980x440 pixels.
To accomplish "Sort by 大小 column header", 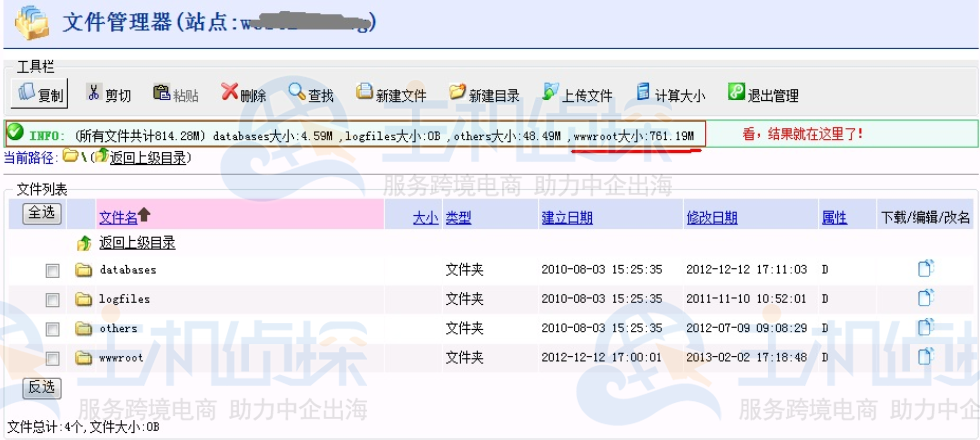I will click(426, 218).
